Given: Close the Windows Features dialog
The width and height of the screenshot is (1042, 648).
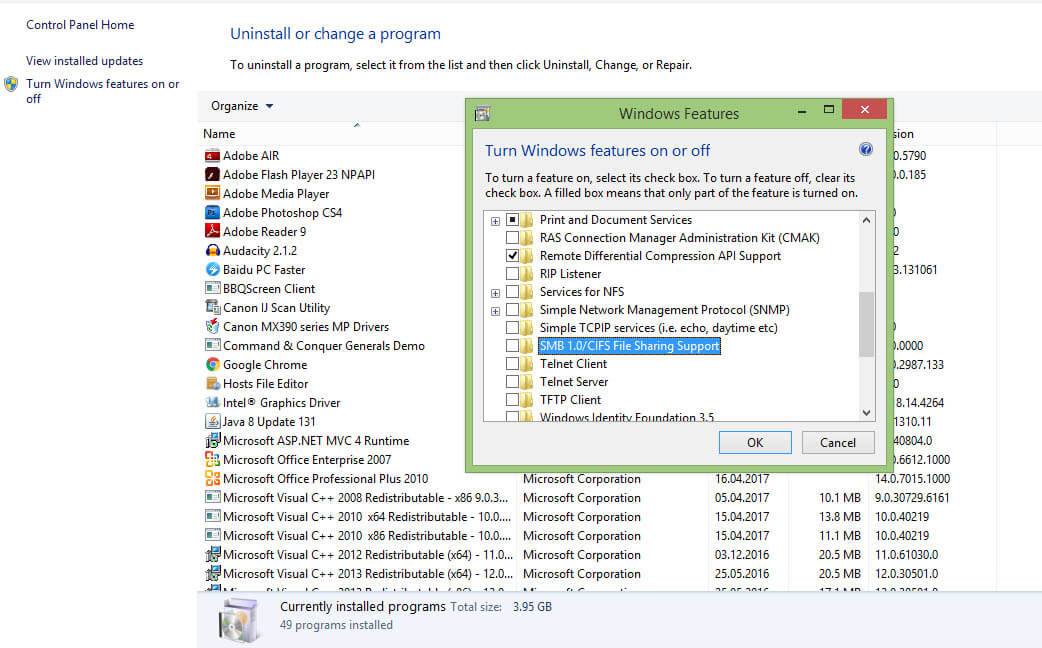Looking at the screenshot, I should click(x=865, y=110).
